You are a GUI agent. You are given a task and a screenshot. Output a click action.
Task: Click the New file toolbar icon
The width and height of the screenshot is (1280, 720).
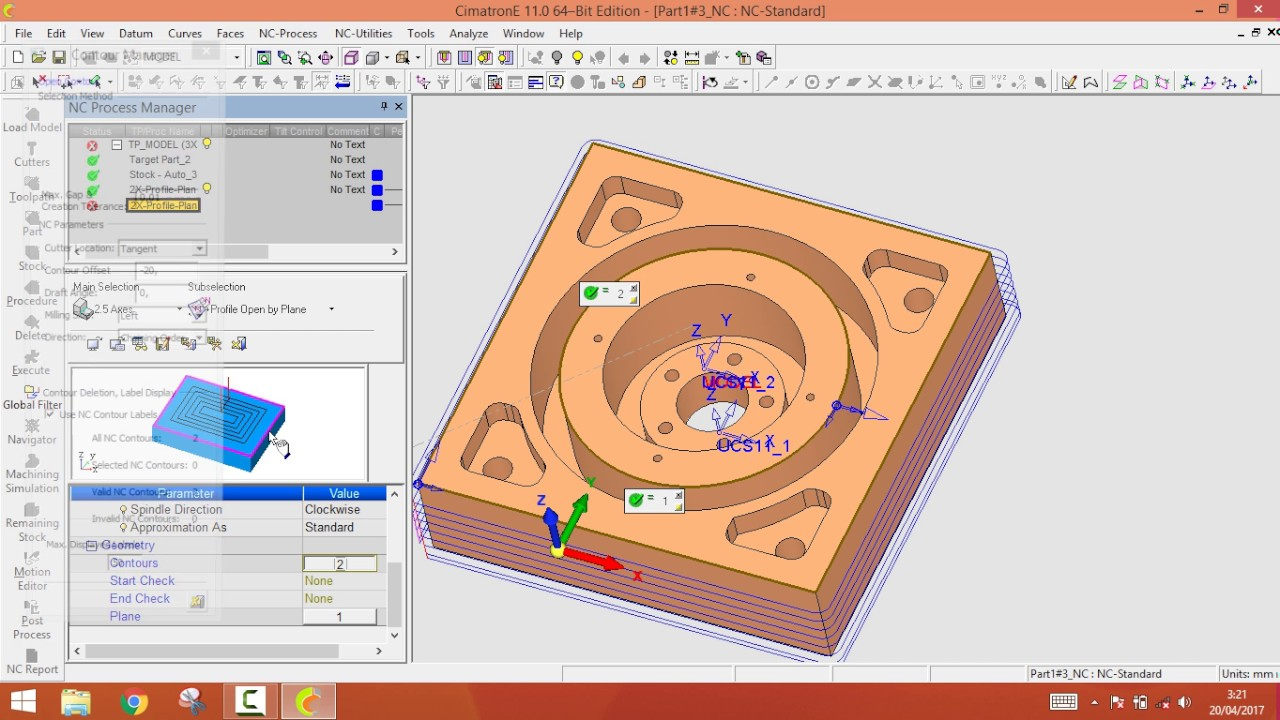click(18, 57)
